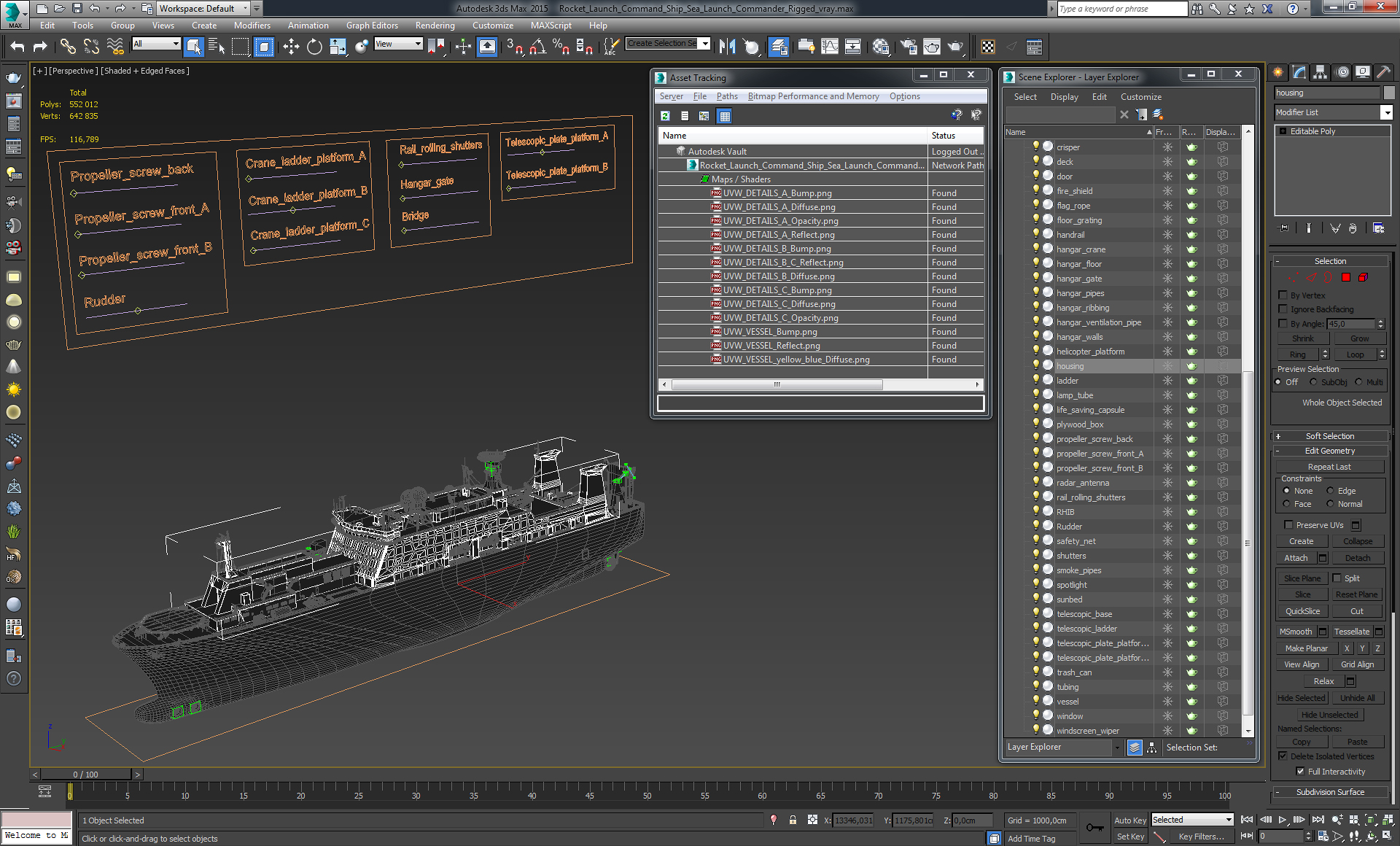Enable the By Vertex checkbox

[x=1283, y=295]
